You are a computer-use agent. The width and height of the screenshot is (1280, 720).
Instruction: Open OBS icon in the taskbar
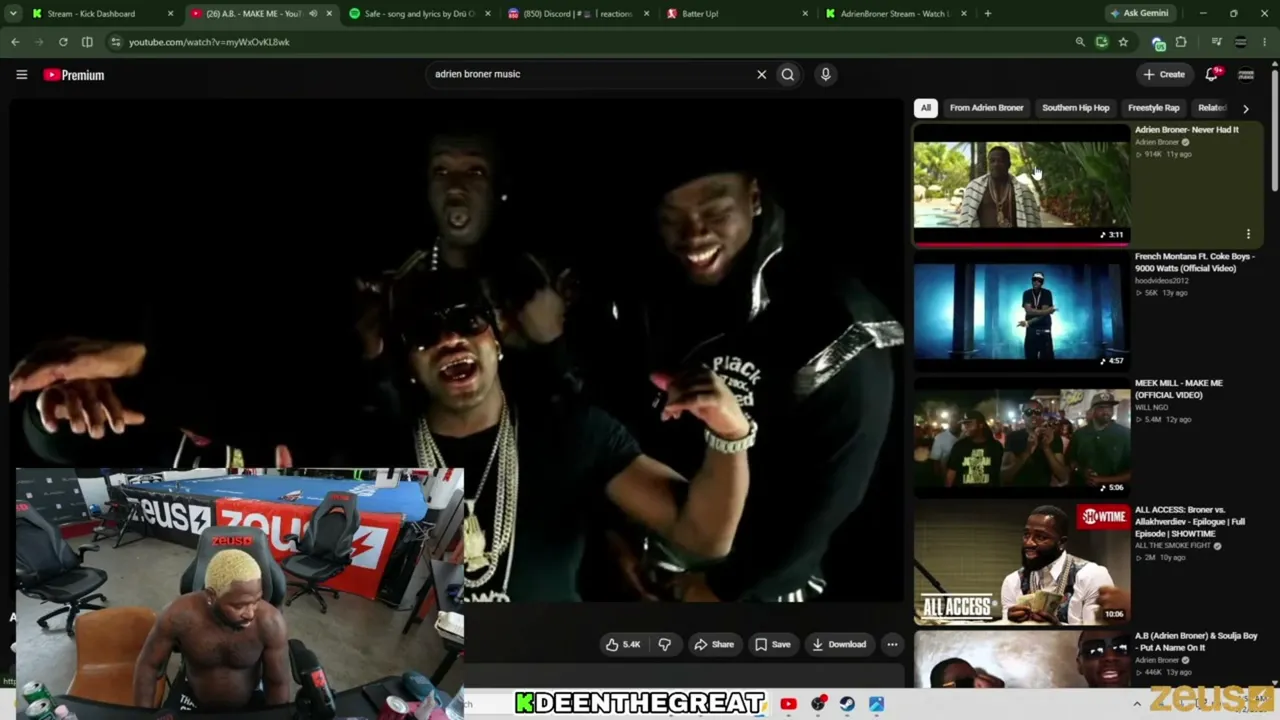pos(818,704)
